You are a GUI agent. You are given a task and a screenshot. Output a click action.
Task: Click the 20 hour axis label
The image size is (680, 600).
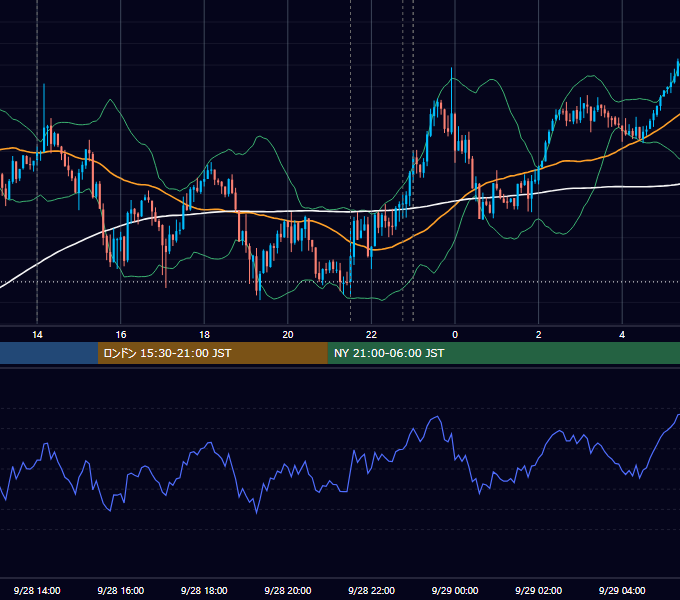[288, 335]
